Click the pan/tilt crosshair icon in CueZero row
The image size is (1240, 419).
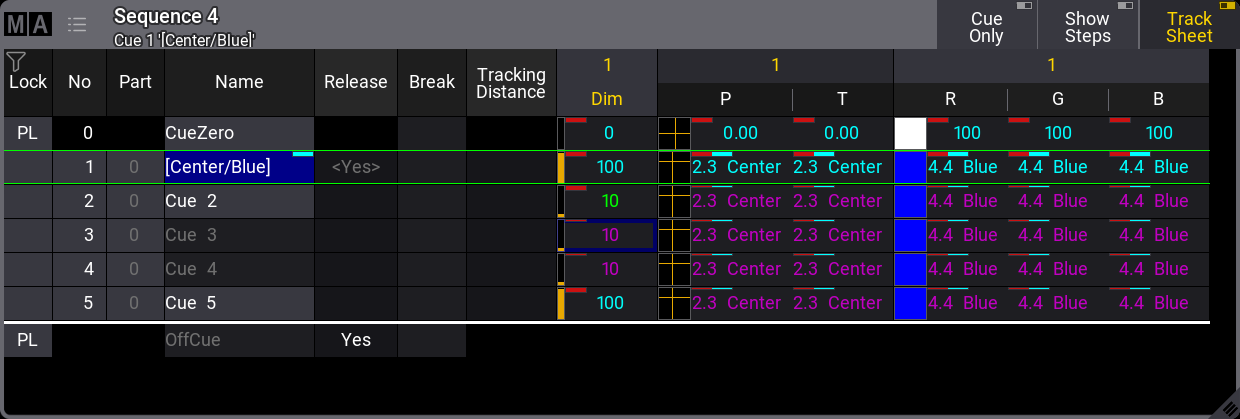(x=674, y=133)
